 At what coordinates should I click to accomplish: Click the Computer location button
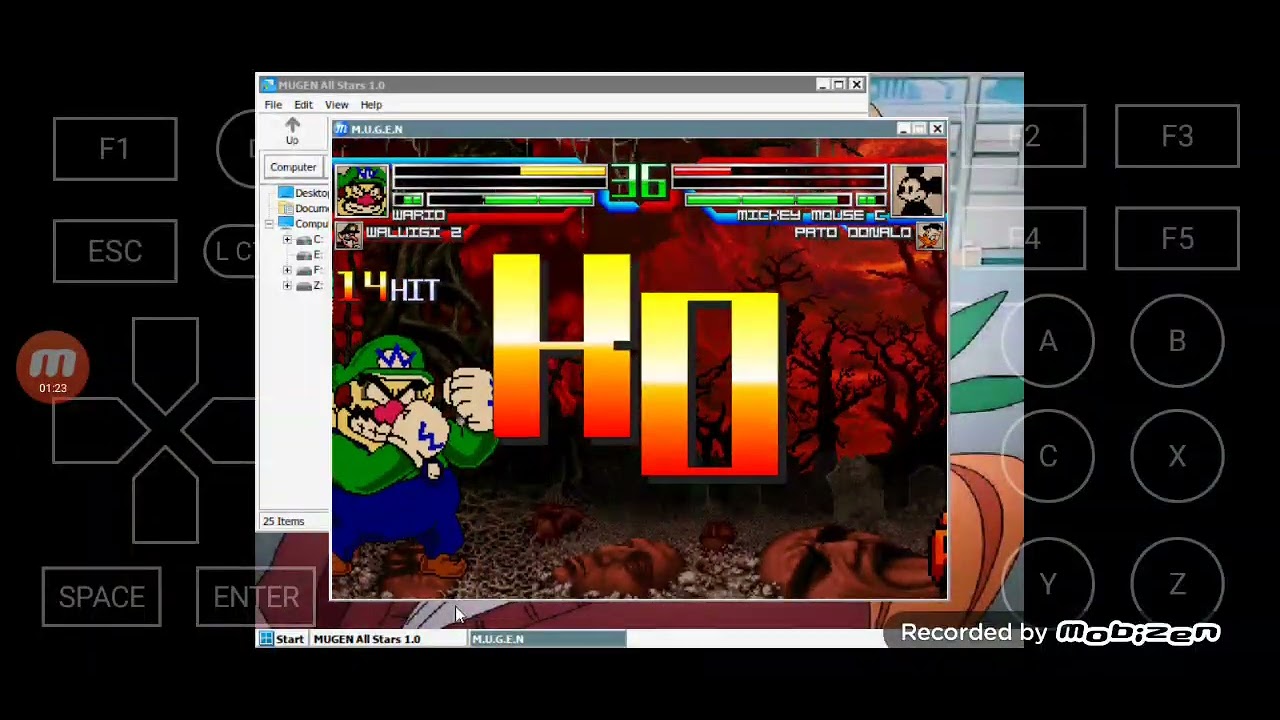point(293,167)
